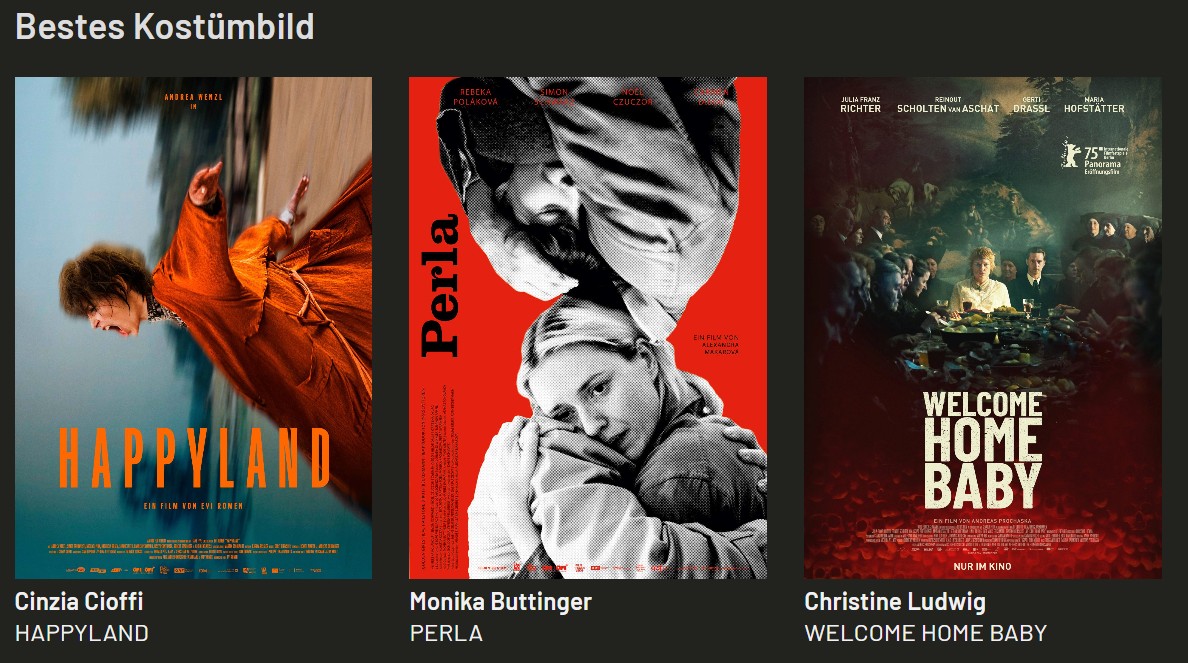The width and height of the screenshot is (1188, 663).
Task: Select the PERLA film title caption
Action: coord(446,633)
